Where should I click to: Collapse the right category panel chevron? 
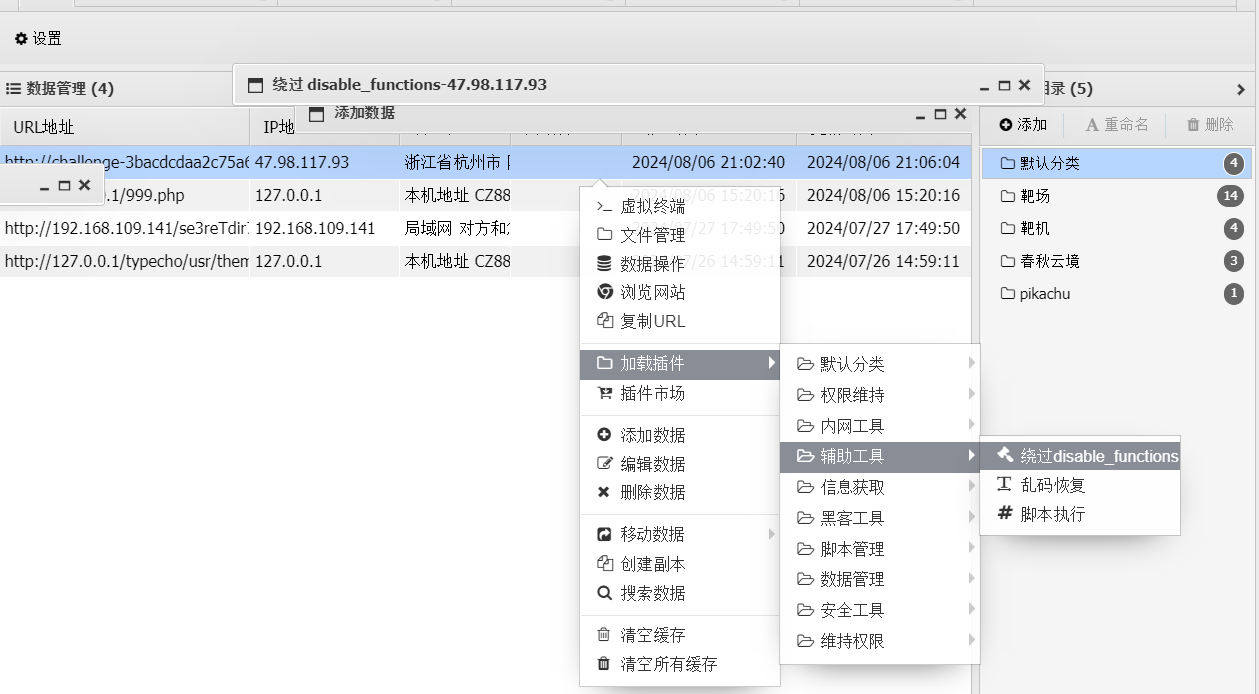(x=1241, y=89)
